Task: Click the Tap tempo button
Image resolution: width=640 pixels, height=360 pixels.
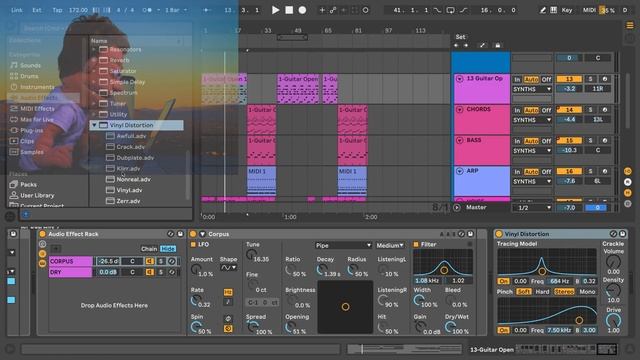Action: point(57,10)
